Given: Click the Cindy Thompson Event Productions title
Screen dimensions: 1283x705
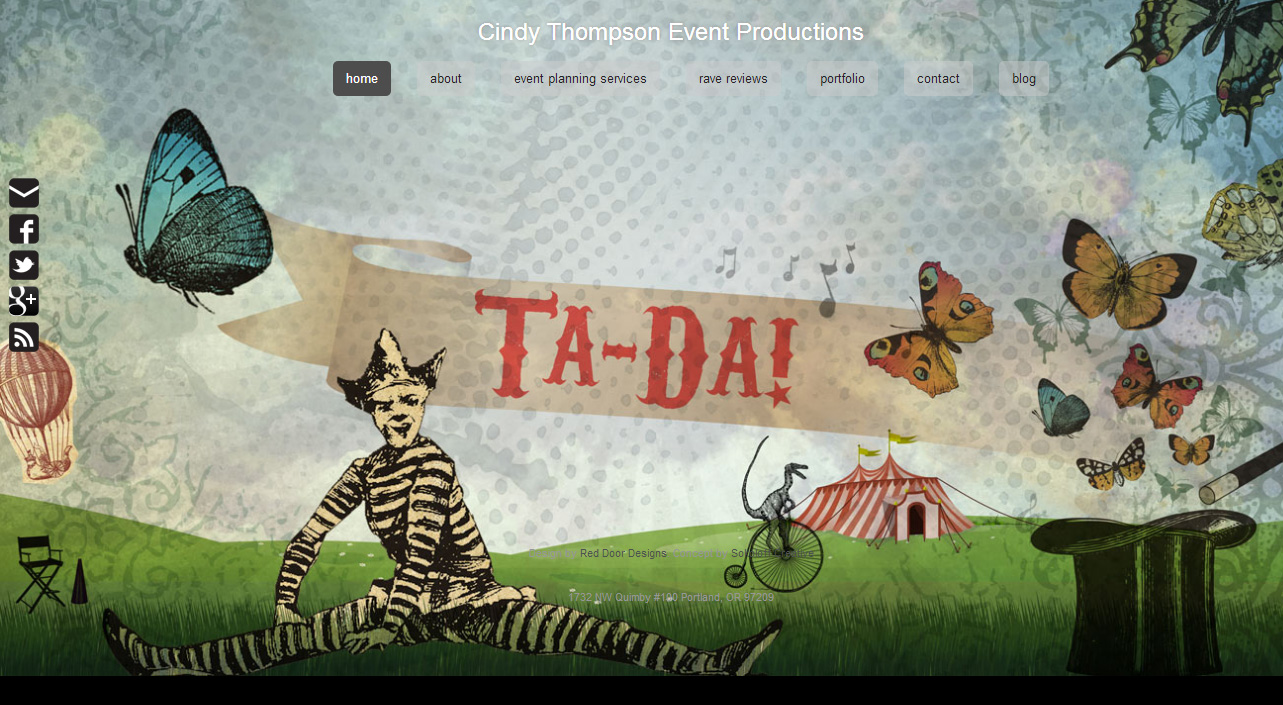Looking at the screenshot, I should [x=671, y=32].
